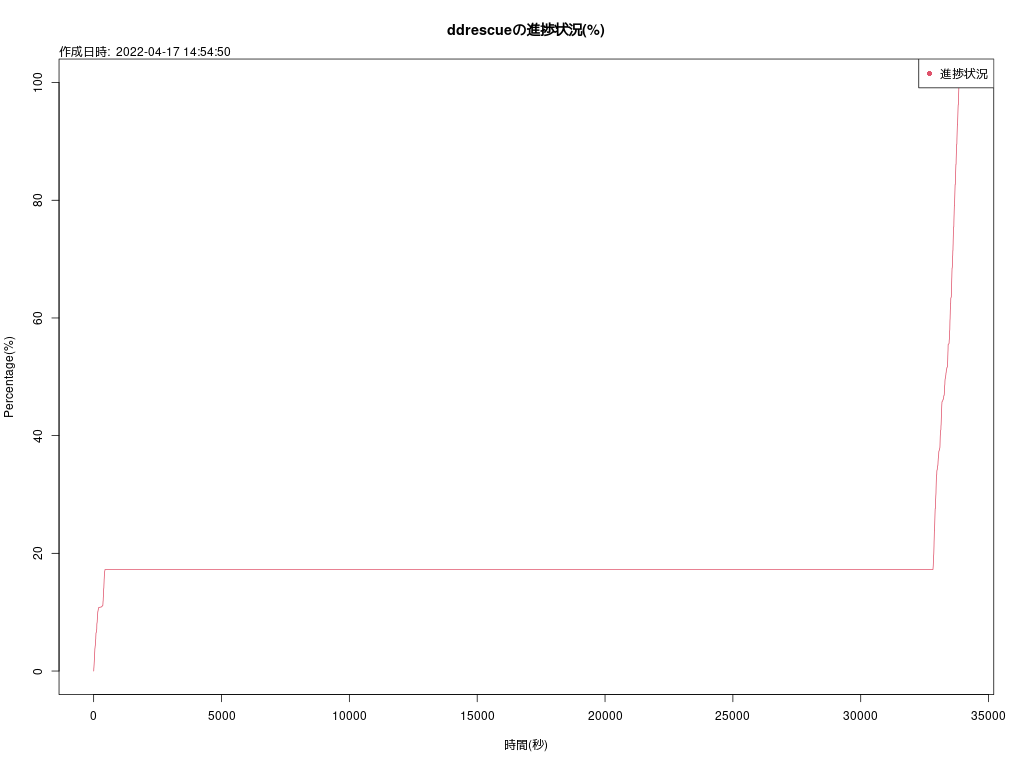Click the legend label '進捗状況'
The height and width of the screenshot is (768, 1024).
click(x=963, y=74)
